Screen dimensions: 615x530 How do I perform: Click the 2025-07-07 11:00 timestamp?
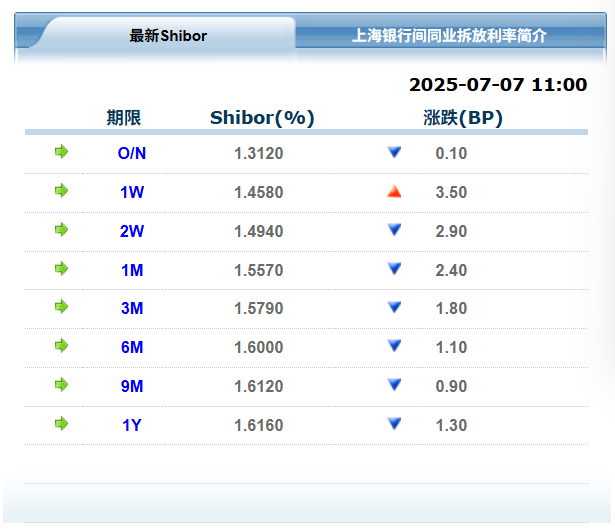click(498, 85)
